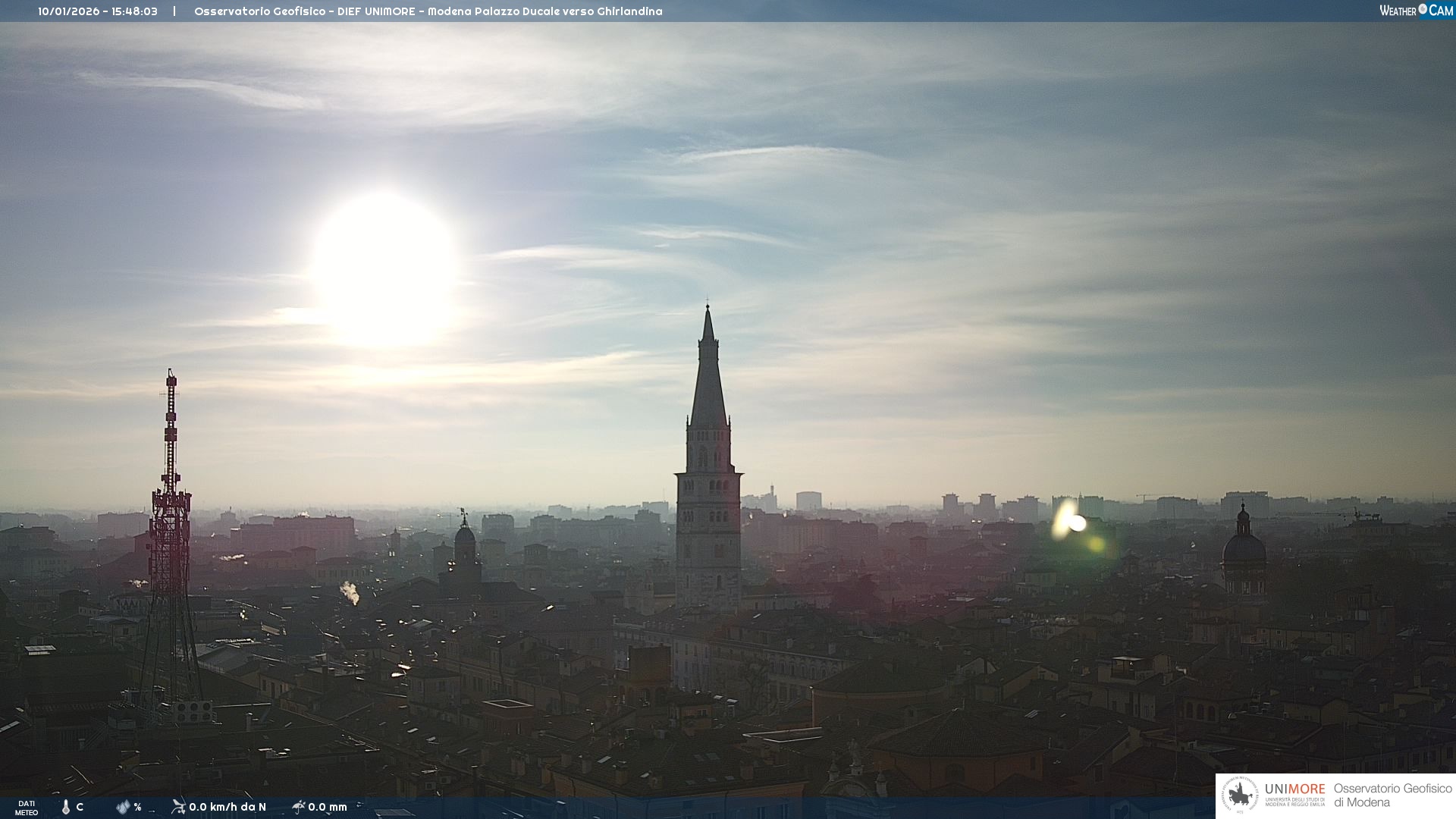Screen dimensions: 1456x819
Task: Click the white steam plume over the rooftops
Action: [350, 592]
